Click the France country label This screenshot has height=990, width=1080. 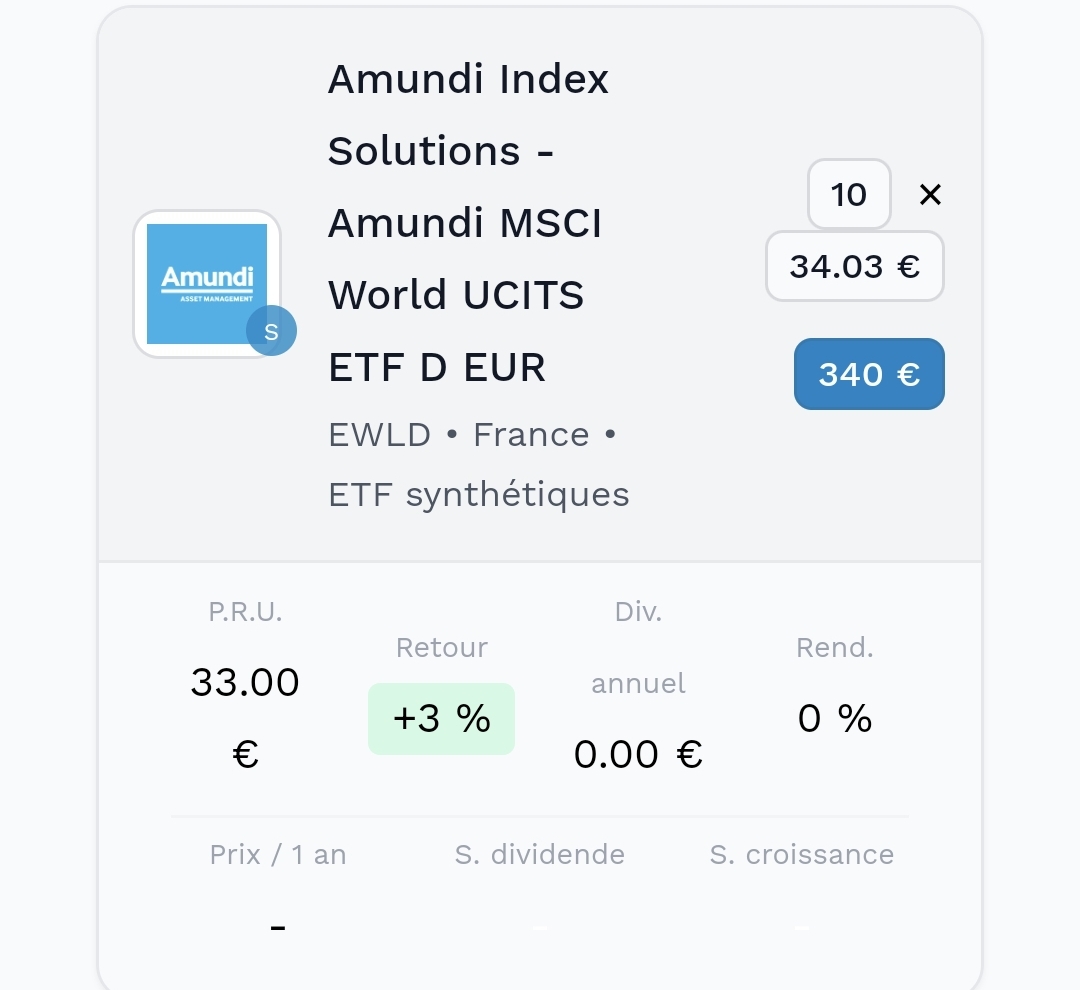point(531,435)
